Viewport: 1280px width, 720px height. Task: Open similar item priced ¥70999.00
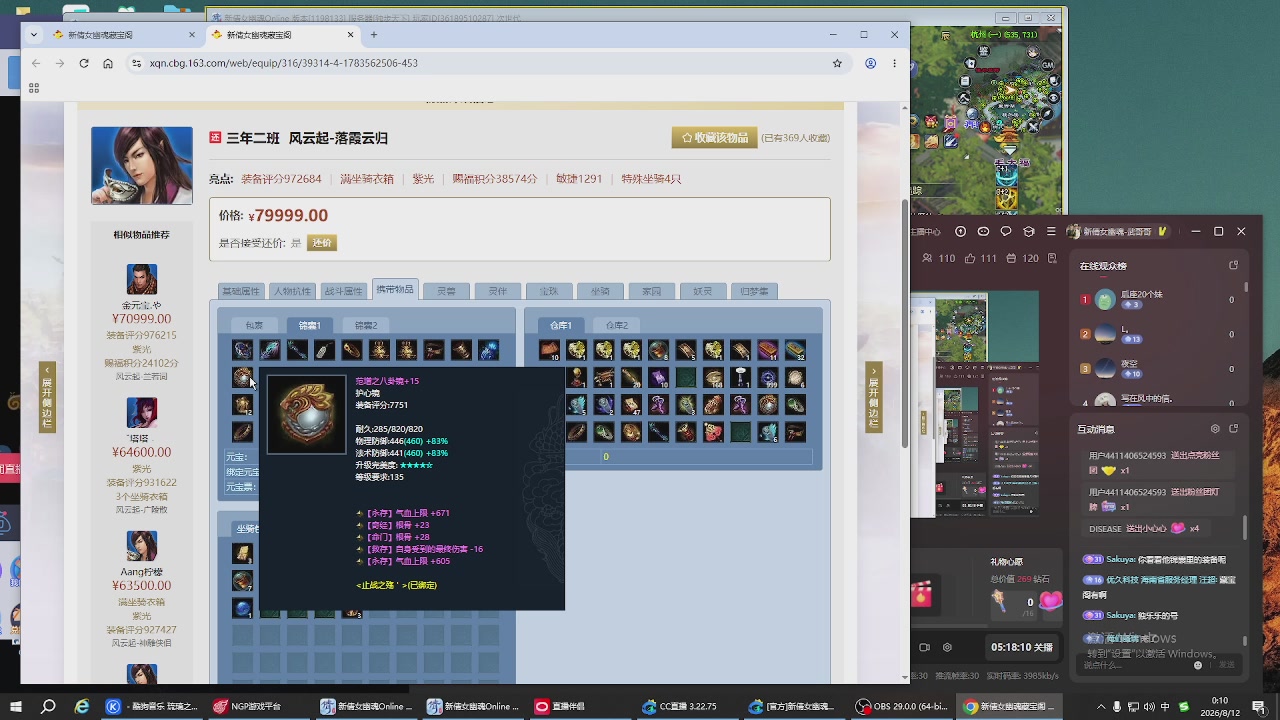coord(141,320)
